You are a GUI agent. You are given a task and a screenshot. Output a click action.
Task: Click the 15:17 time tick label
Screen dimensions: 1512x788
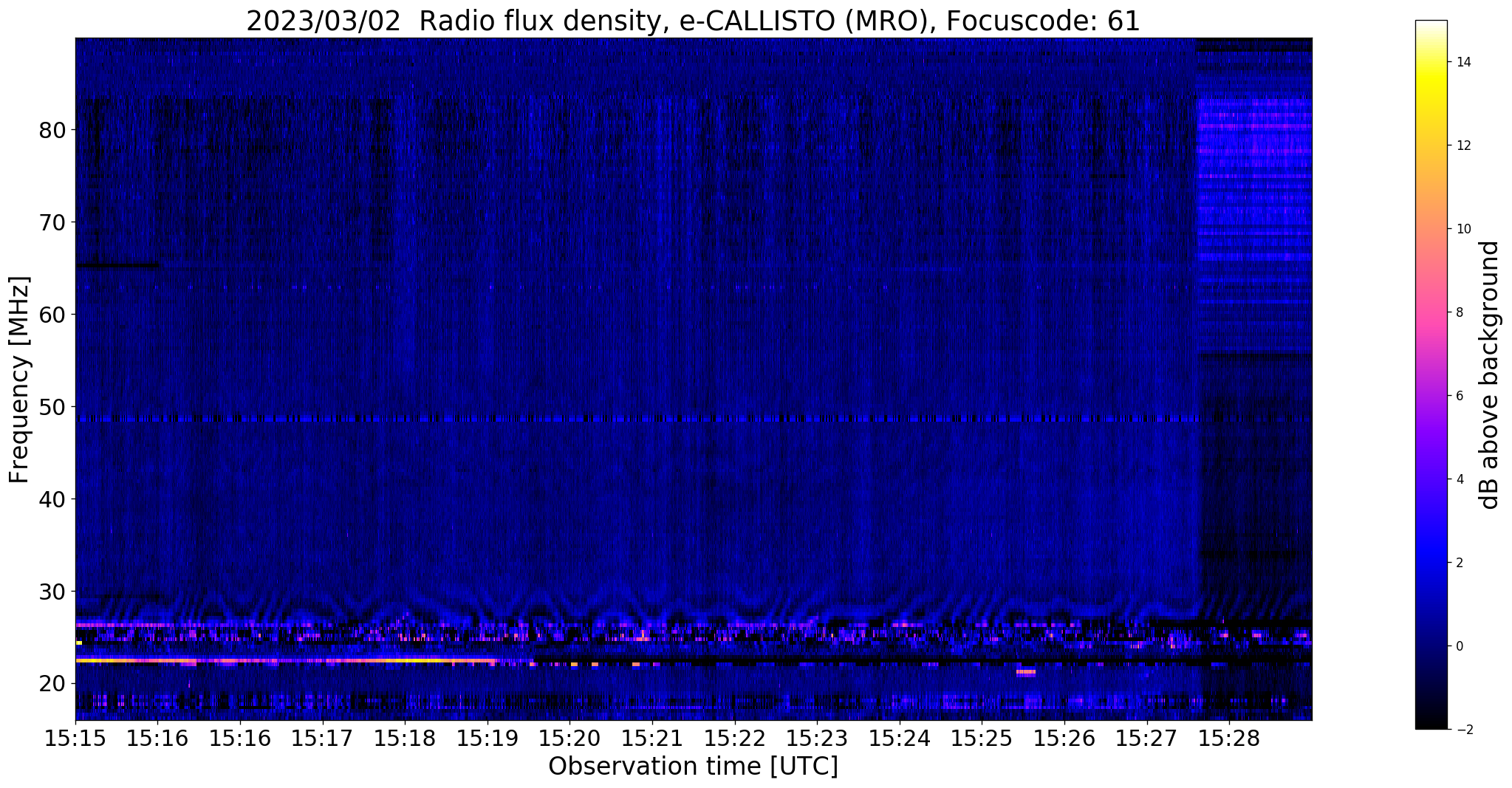coord(323,739)
